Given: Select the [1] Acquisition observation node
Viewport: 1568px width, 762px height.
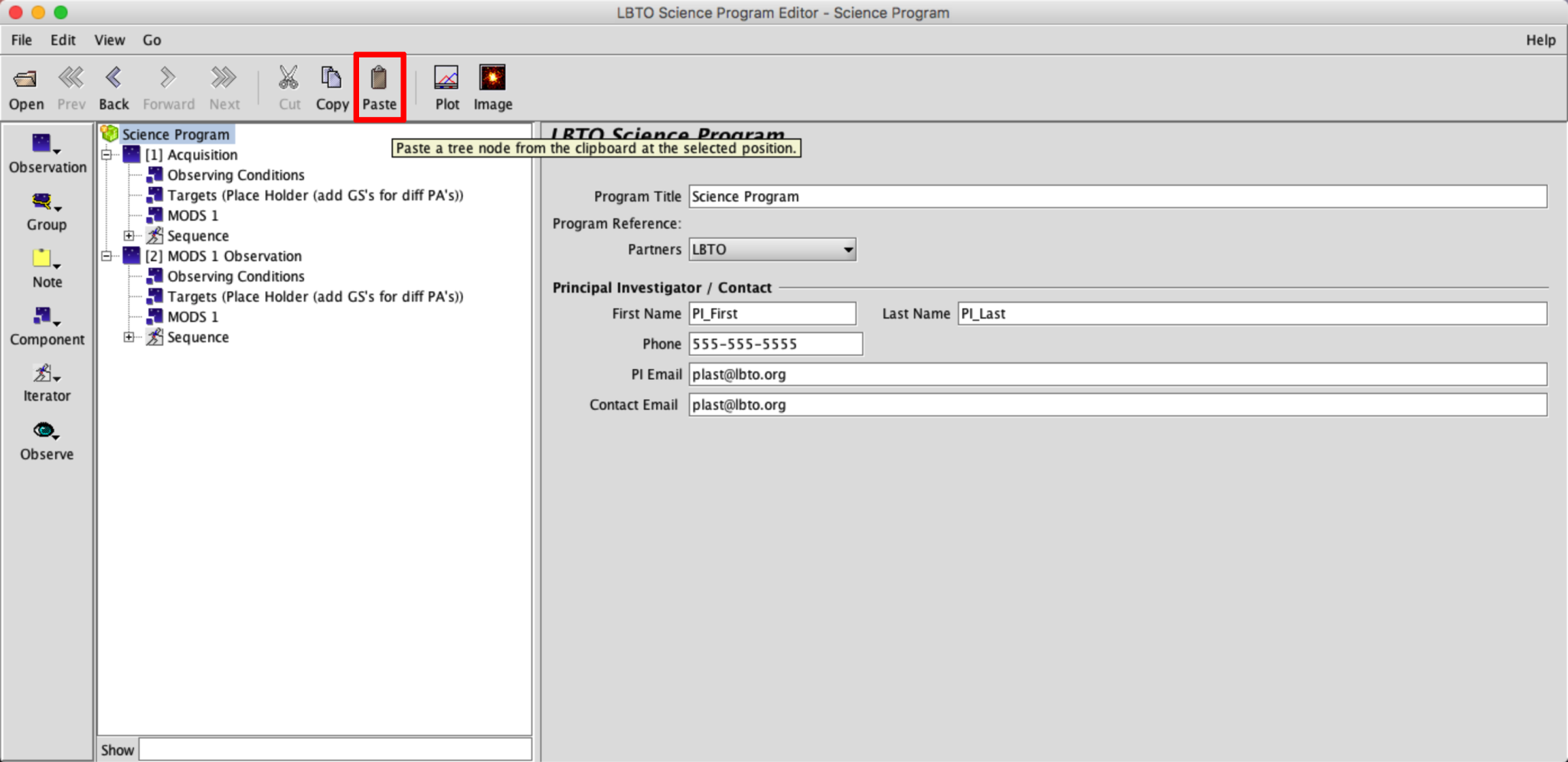Looking at the screenshot, I should coord(191,155).
